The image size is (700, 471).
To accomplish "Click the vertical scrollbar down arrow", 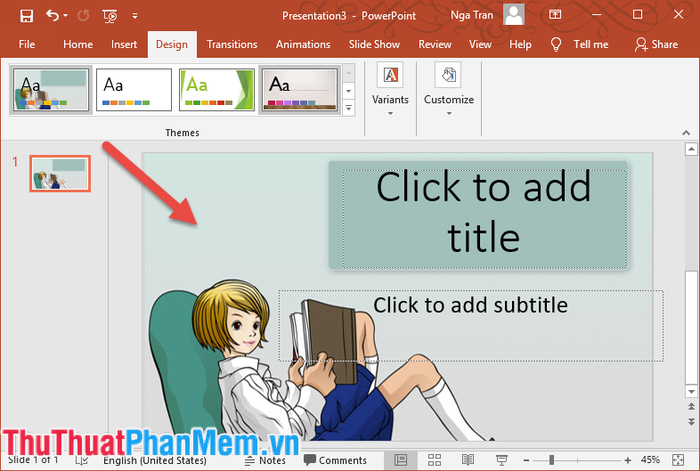I will point(691,392).
